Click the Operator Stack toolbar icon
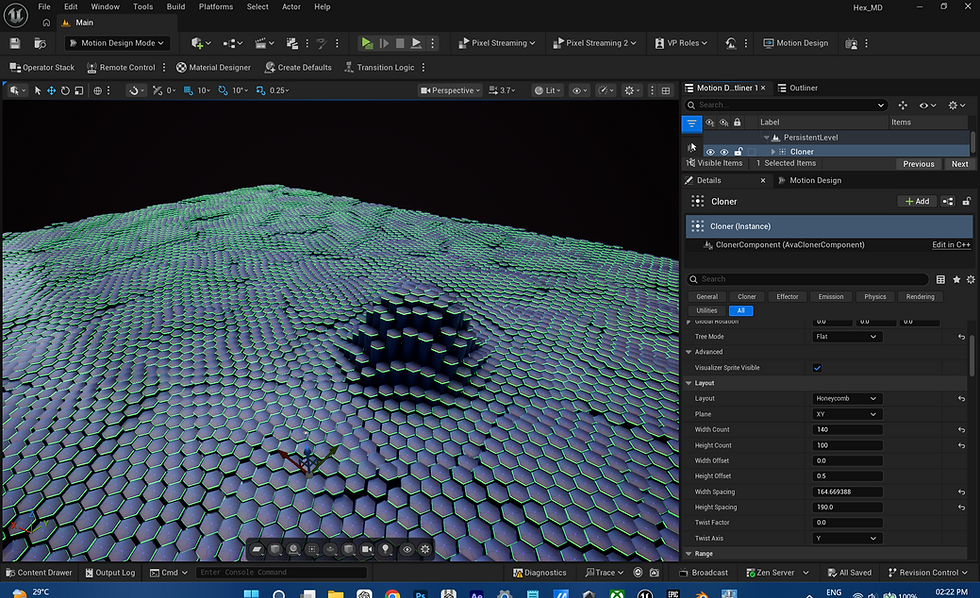Screen dimensions: 980x598 [15, 67]
